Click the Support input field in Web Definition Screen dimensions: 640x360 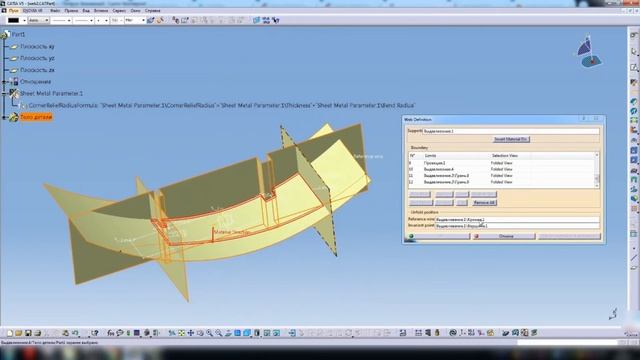coord(511,131)
